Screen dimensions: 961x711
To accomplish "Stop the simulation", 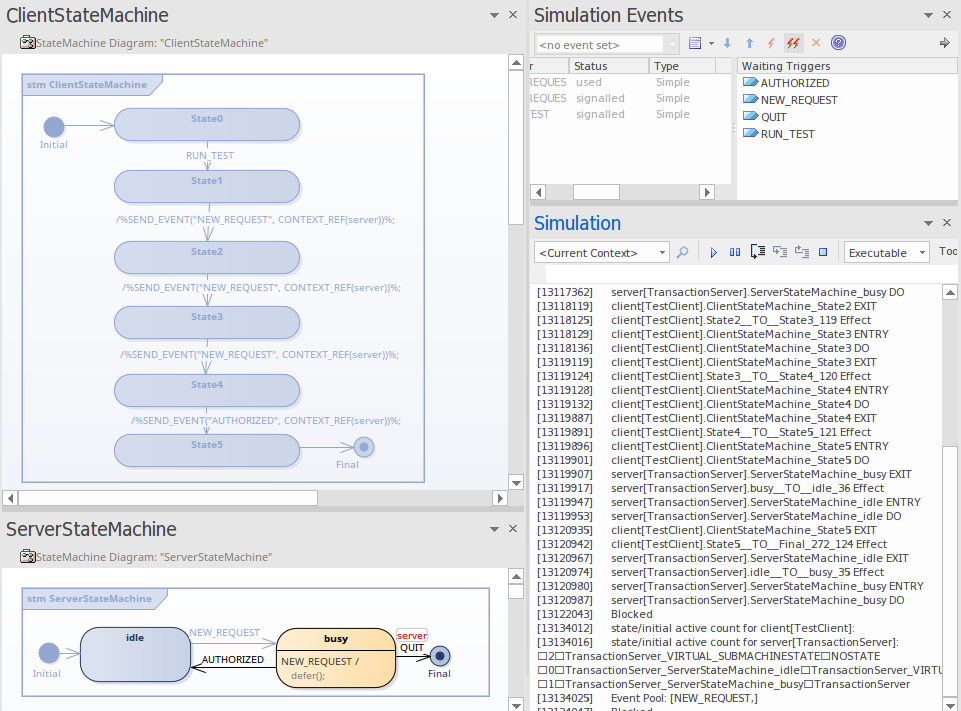I will click(x=823, y=253).
